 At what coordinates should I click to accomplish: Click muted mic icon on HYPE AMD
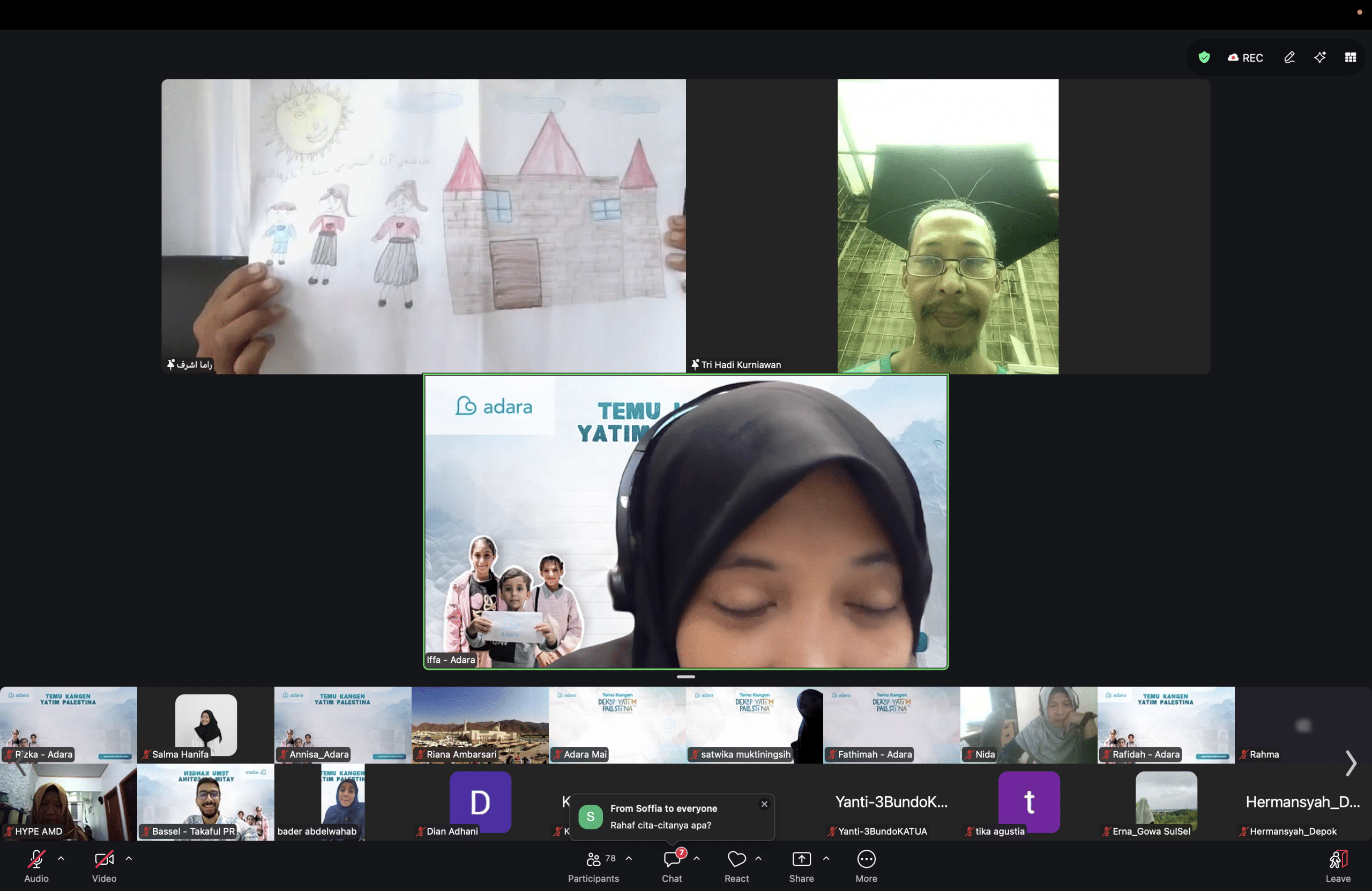point(9,831)
